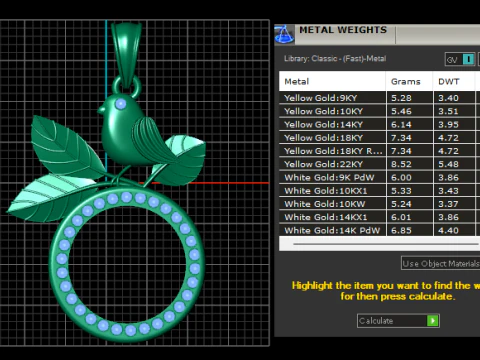
Task: Click DWT value 5.48
Action: pos(448,164)
